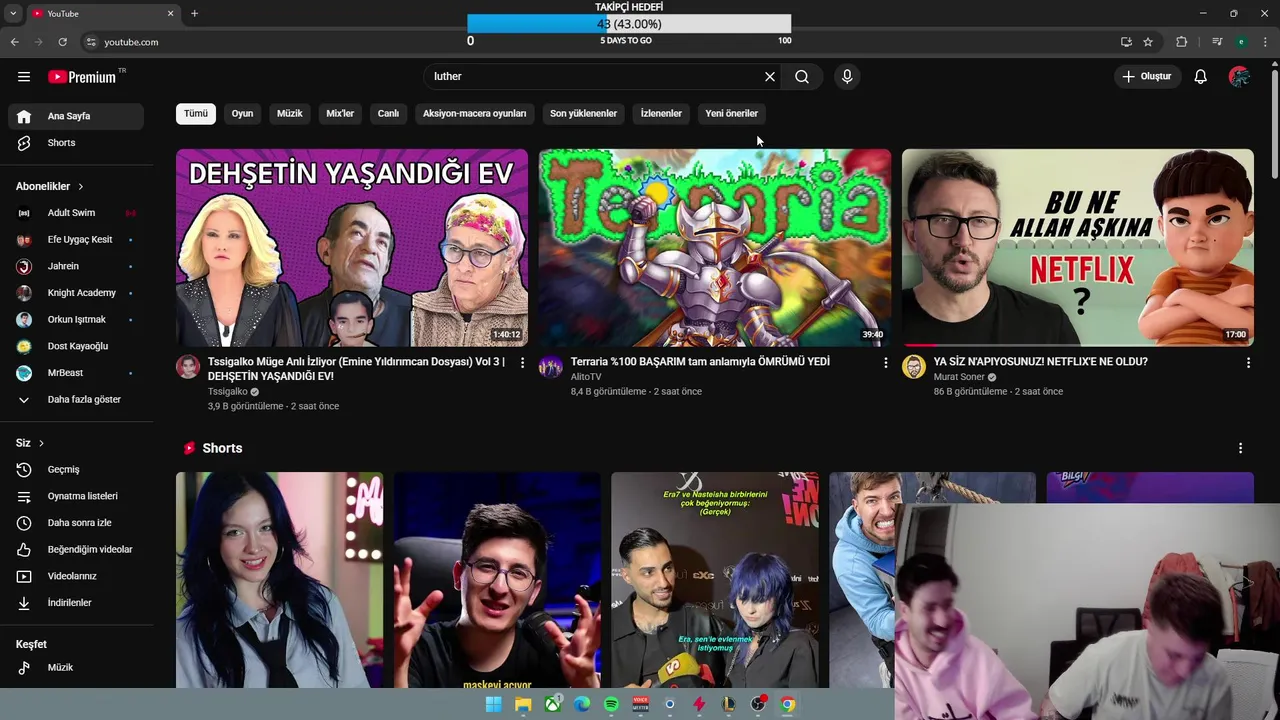
Task: Open İndirilenler downloads
Action: tap(76, 603)
